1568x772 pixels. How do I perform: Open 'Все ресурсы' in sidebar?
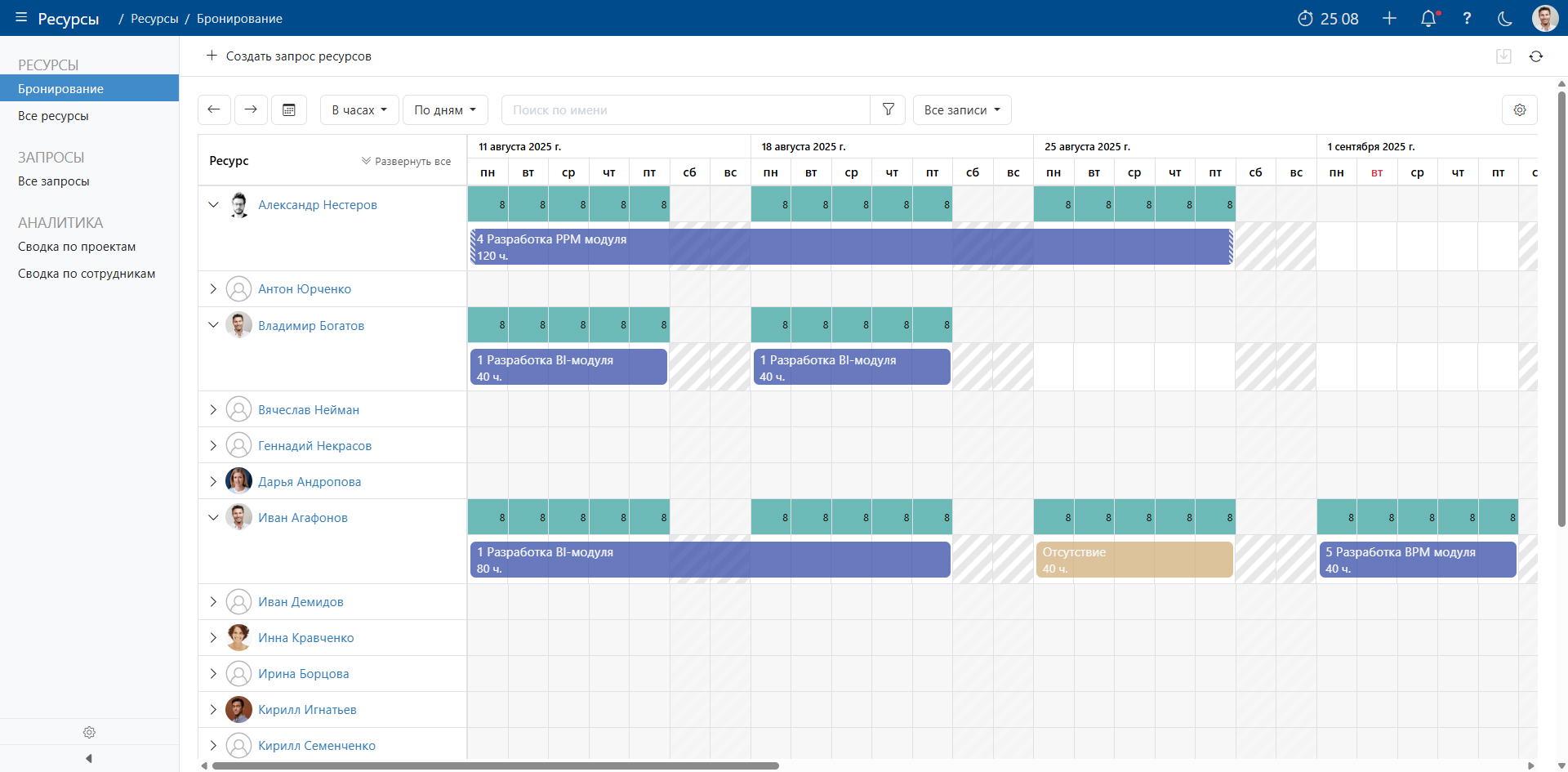click(53, 116)
